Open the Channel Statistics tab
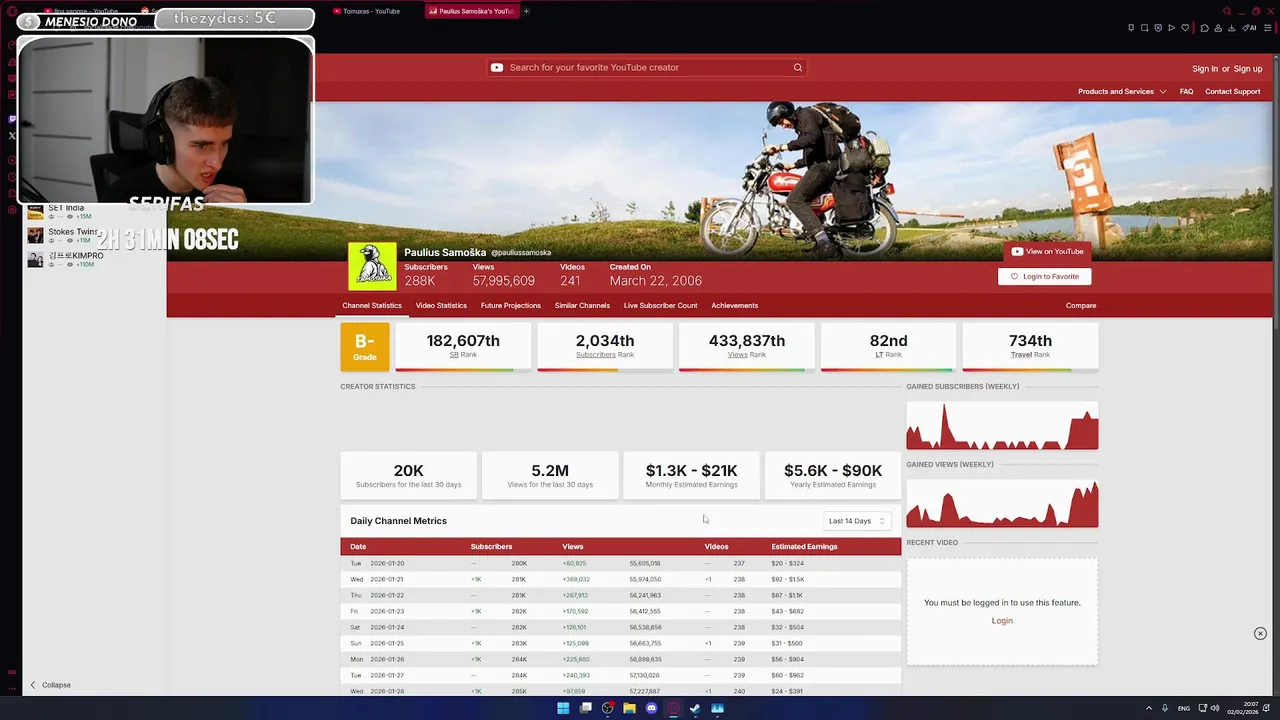1280x720 pixels. pos(372,306)
